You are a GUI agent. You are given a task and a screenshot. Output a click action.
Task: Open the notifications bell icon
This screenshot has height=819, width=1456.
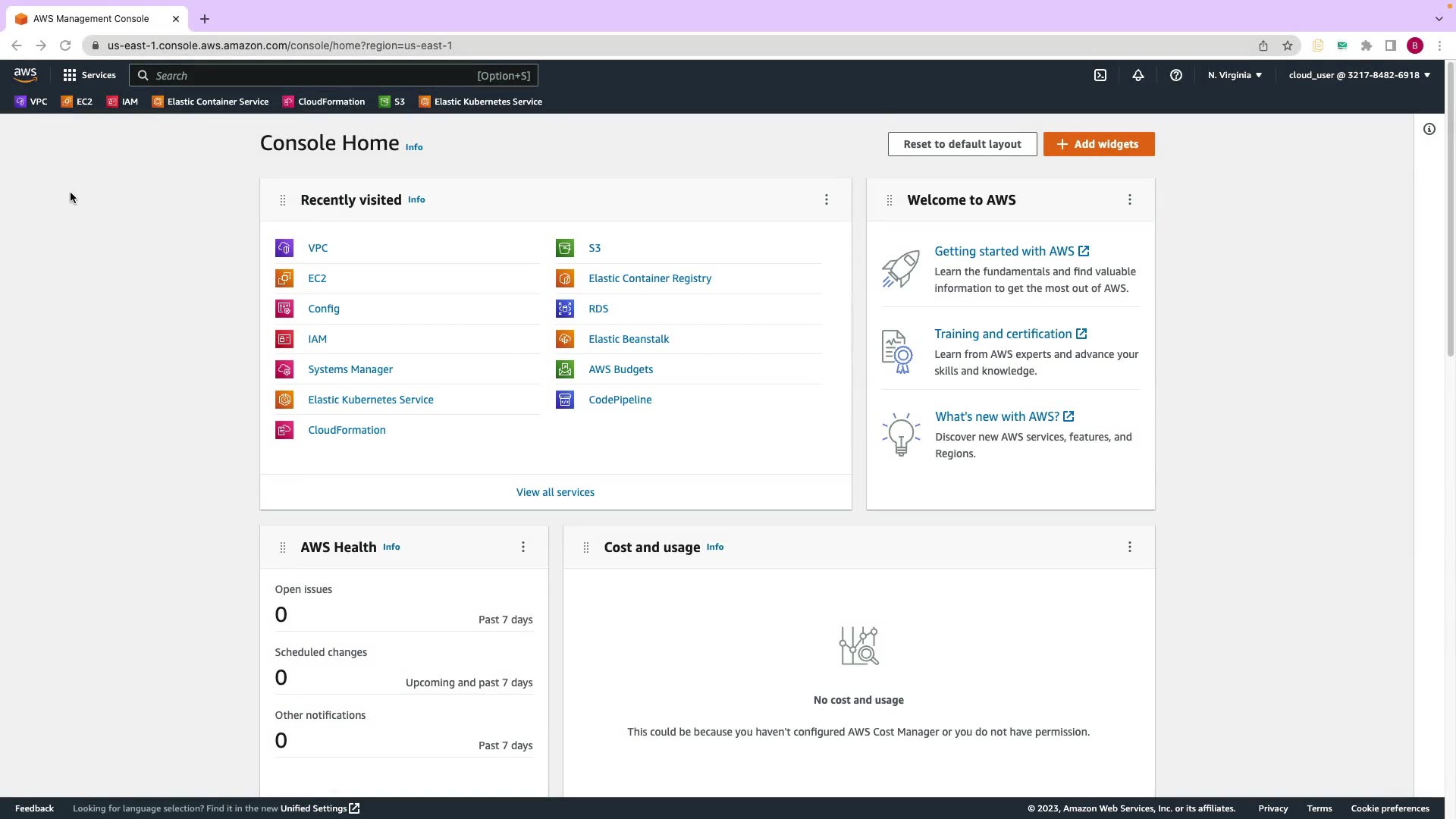(x=1138, y=75)
